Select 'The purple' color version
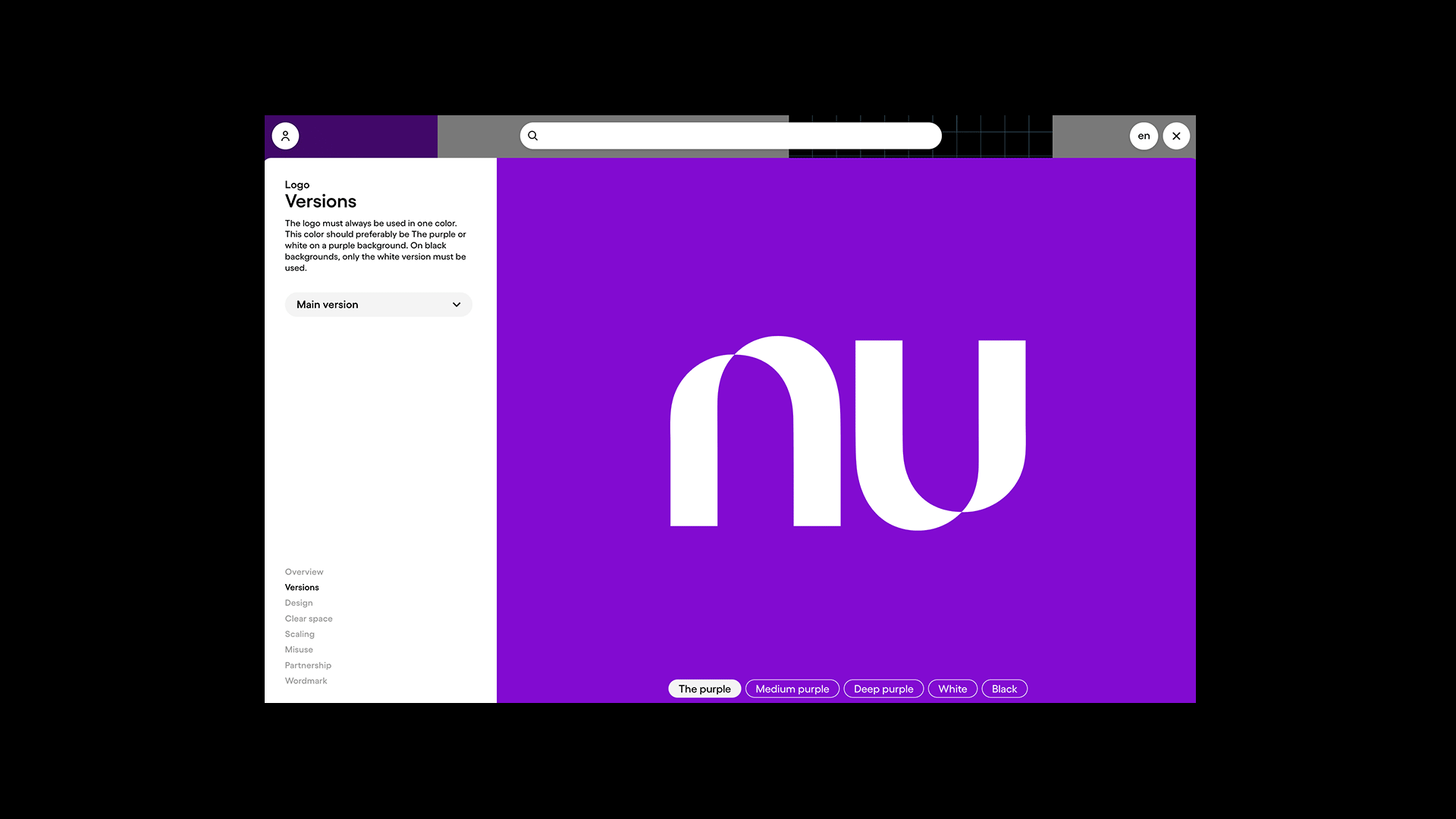The width and height of the screenshot is (1456, 819). (x=703, y=688)
